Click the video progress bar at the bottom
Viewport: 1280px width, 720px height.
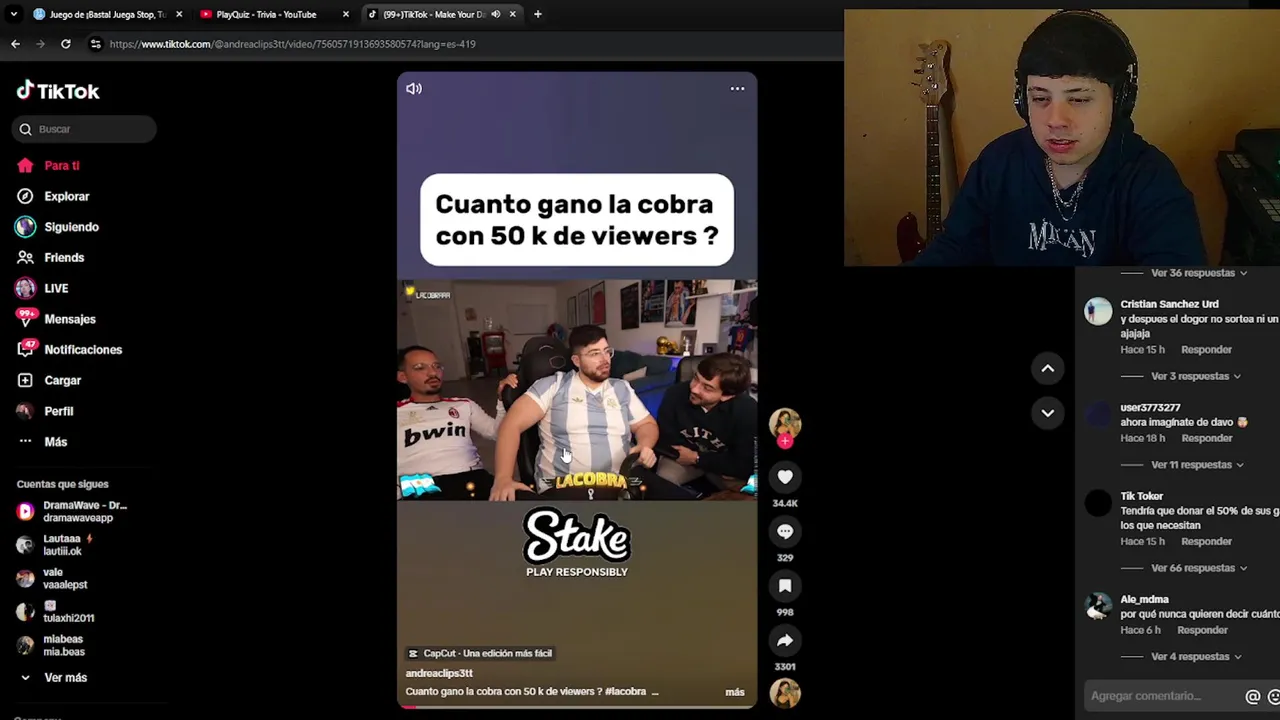[x=577, y=707]
